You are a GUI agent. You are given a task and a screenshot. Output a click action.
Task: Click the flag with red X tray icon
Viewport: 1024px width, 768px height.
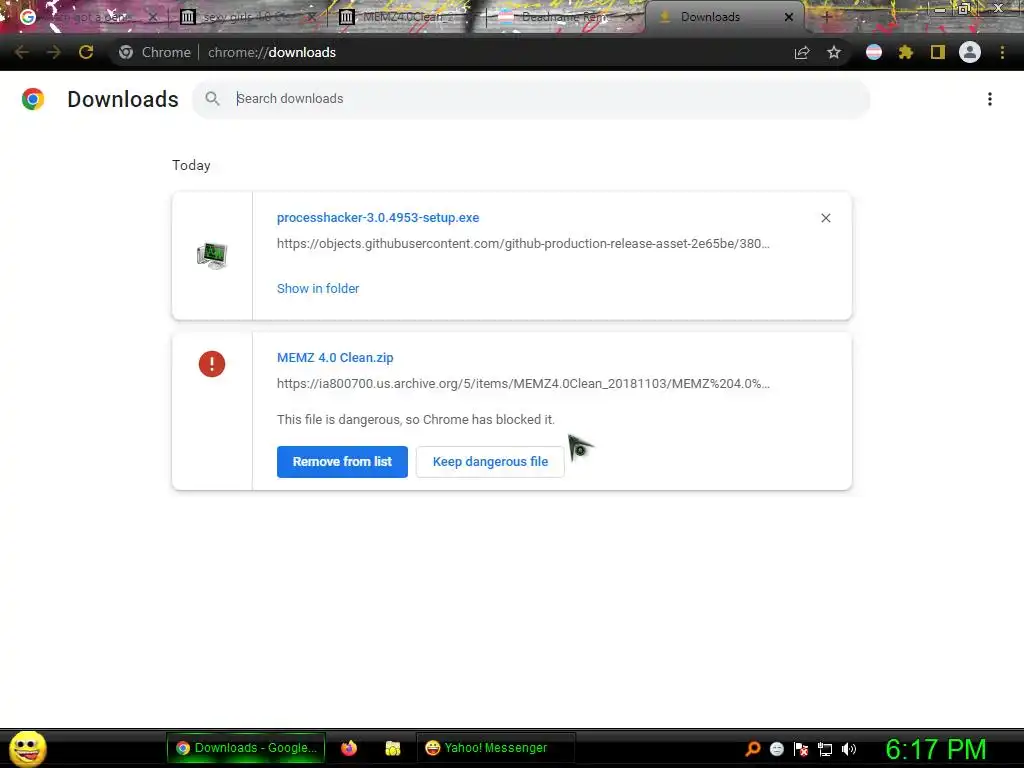tap(801, 749)
